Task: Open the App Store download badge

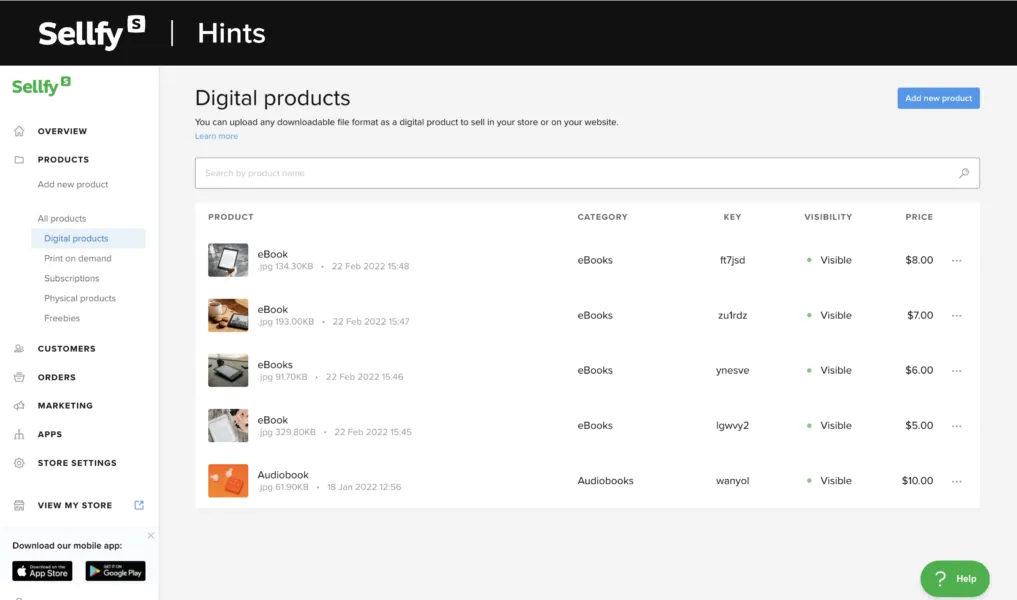Action: [42, 571]
